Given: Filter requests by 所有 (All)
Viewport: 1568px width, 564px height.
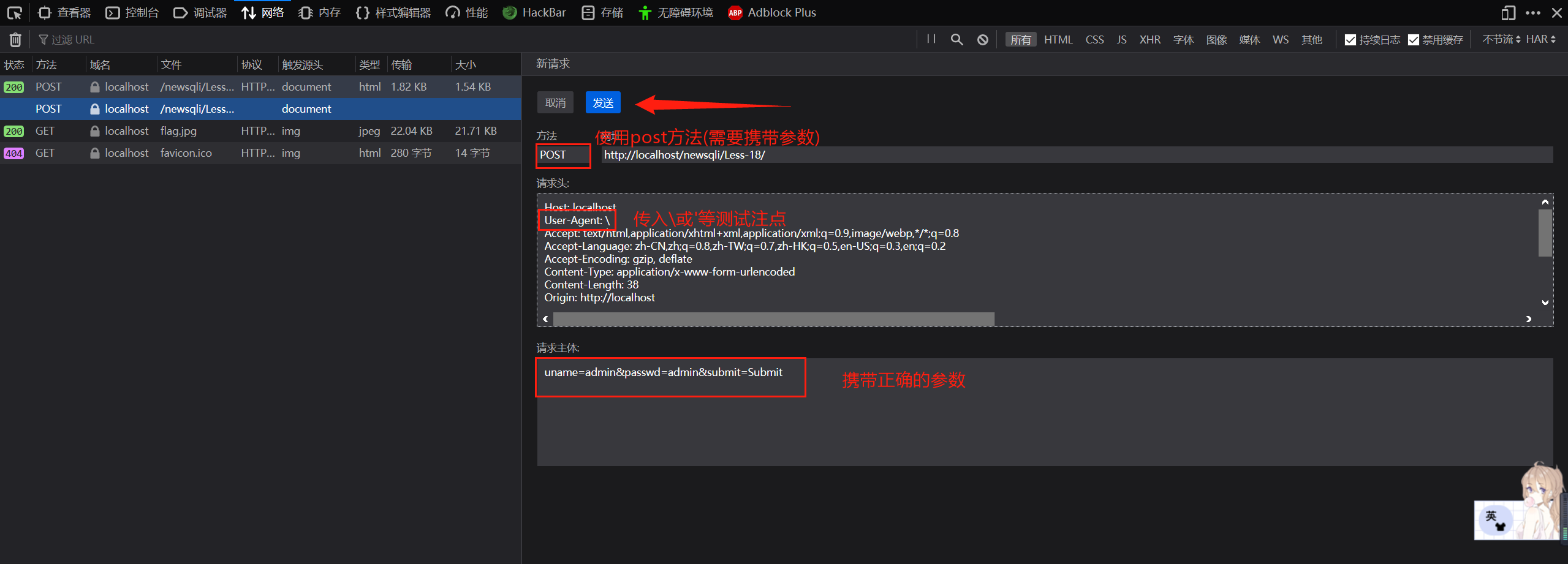Looking at the screenshot, I should 1021,40.
